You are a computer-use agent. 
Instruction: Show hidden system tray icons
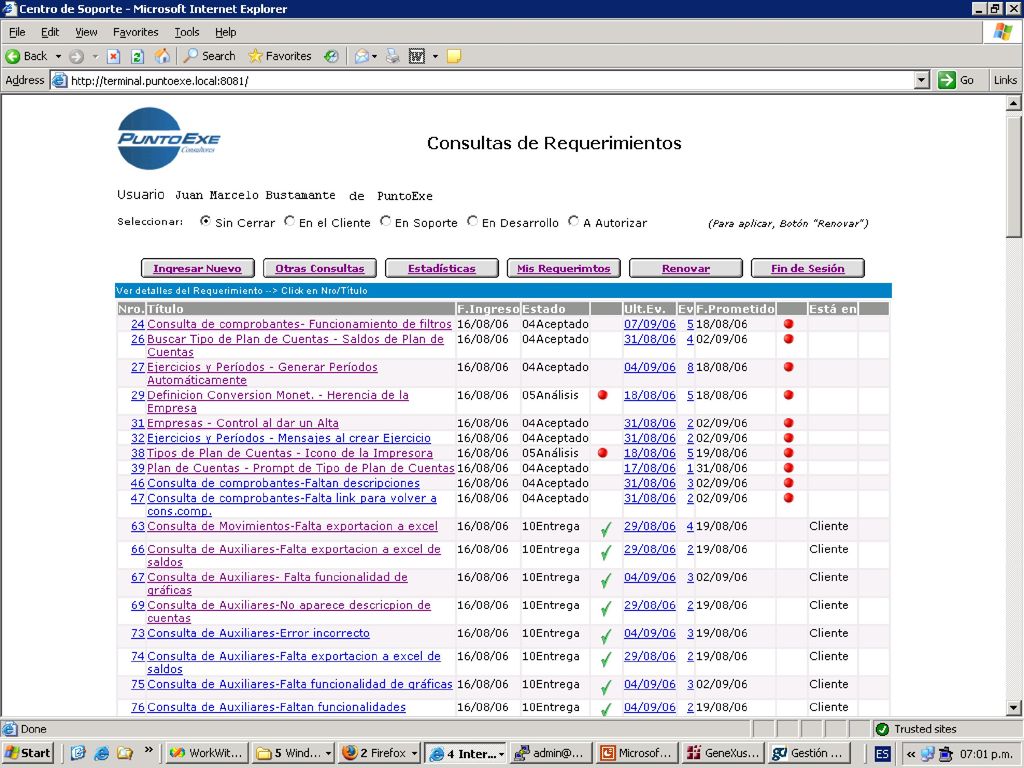pyautogui.click(x=910, y=754)
